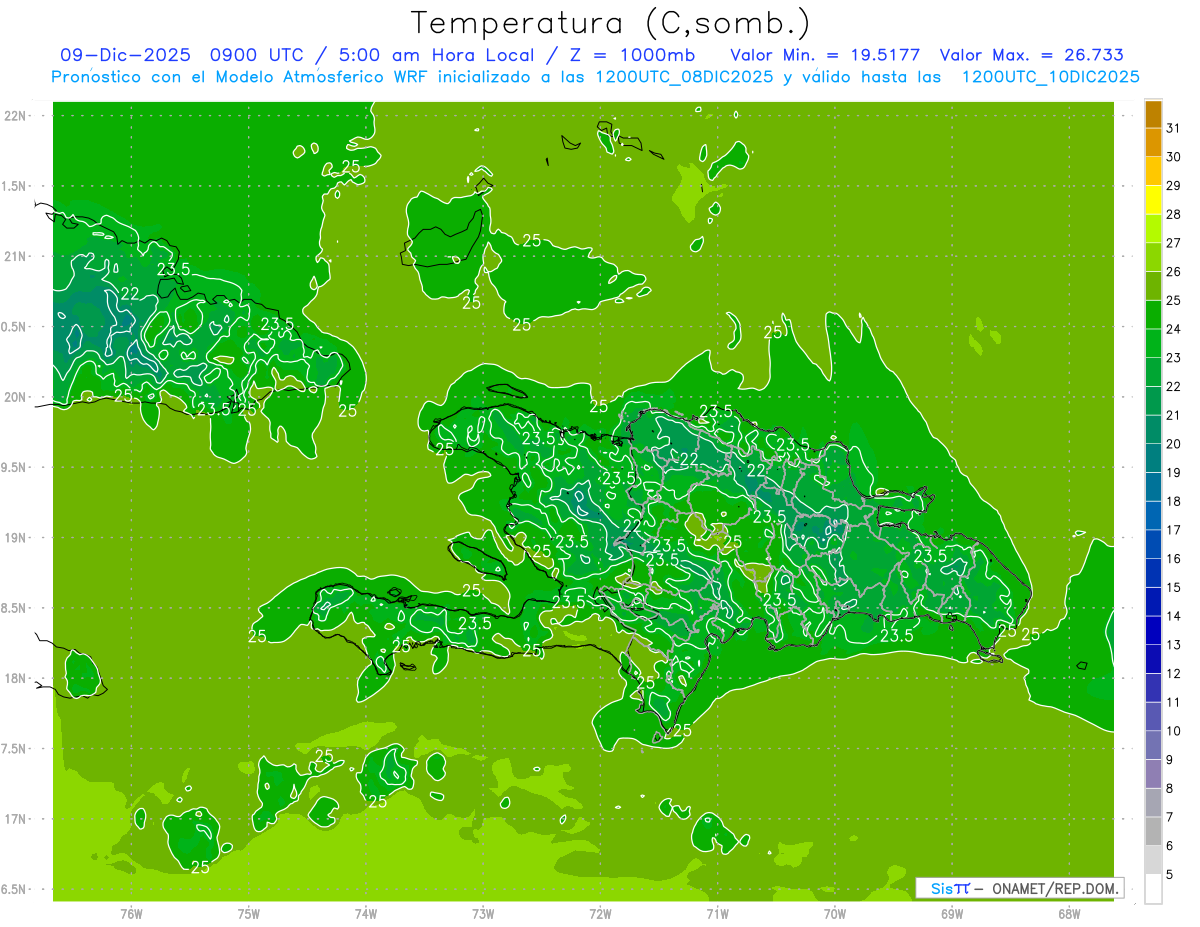The image size is (1200, 927).
Task: Click the '19N' latitude axis label
Action: point(14,537)
